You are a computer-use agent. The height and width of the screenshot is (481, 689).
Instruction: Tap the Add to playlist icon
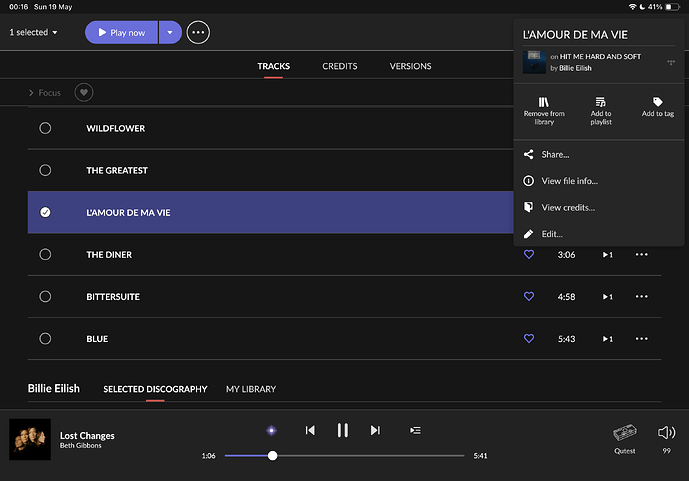coord(601,102)
